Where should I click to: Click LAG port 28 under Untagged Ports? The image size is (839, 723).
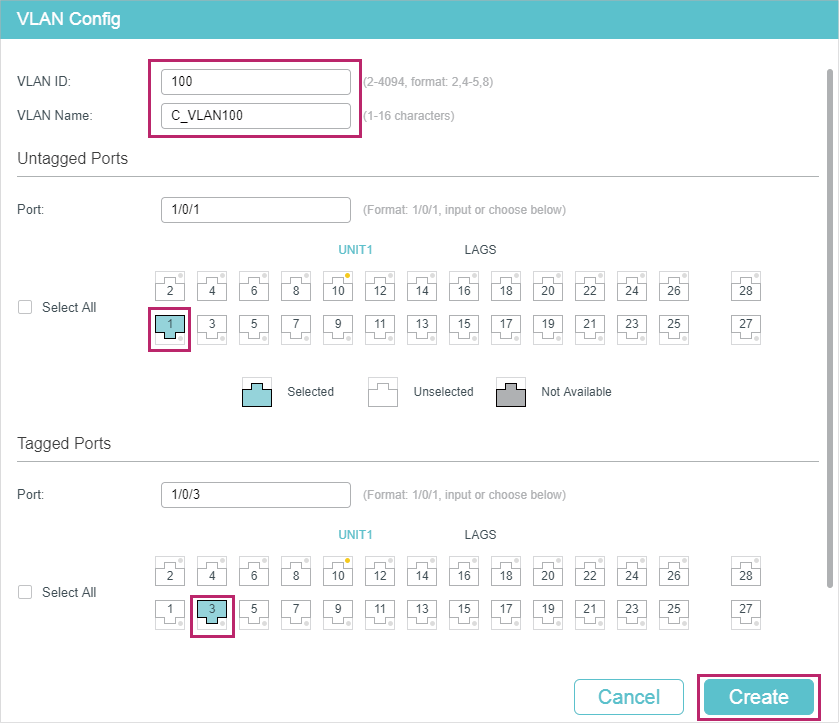(x=745, y=286)
